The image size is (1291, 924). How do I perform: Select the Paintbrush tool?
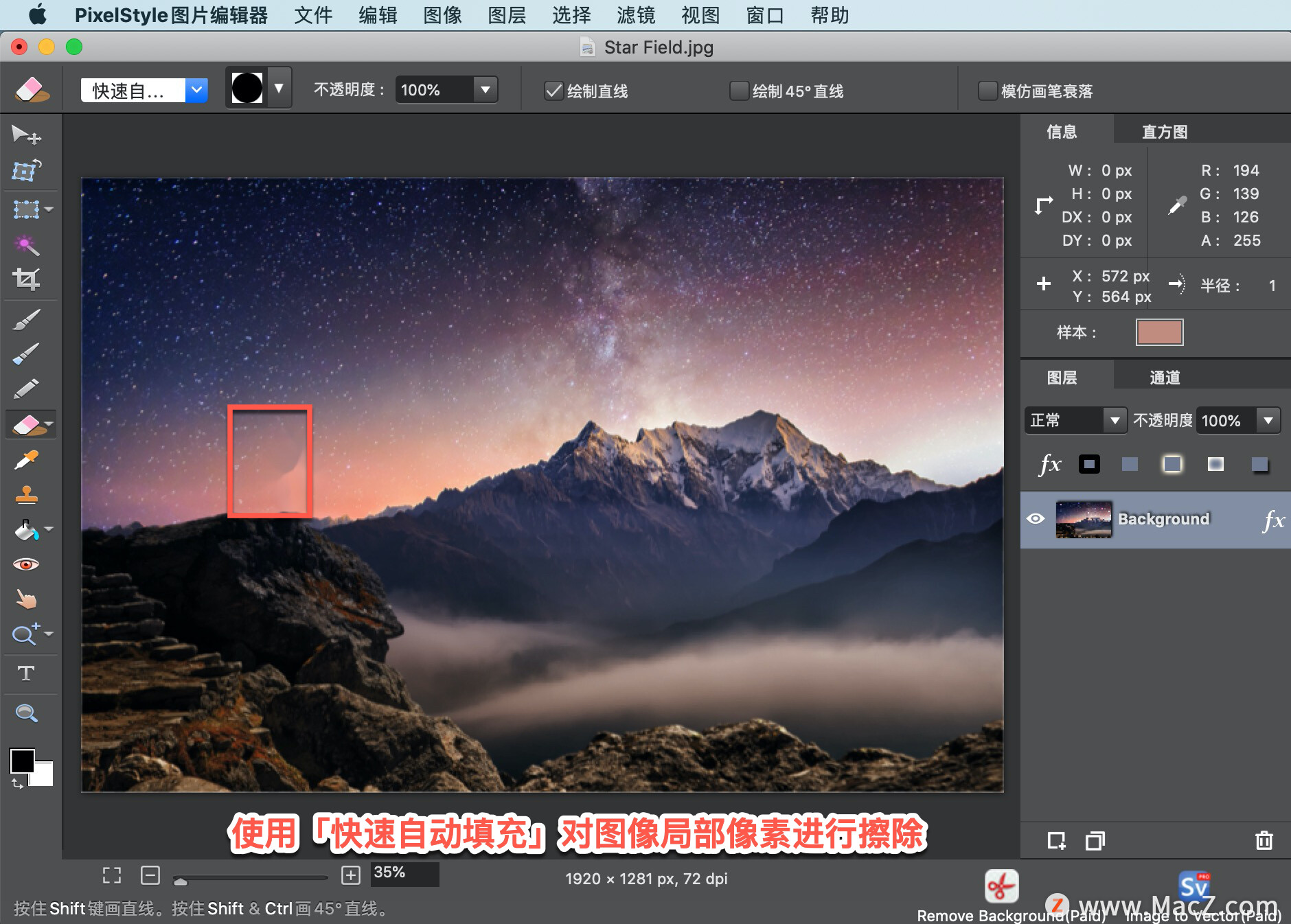(26, 319)
